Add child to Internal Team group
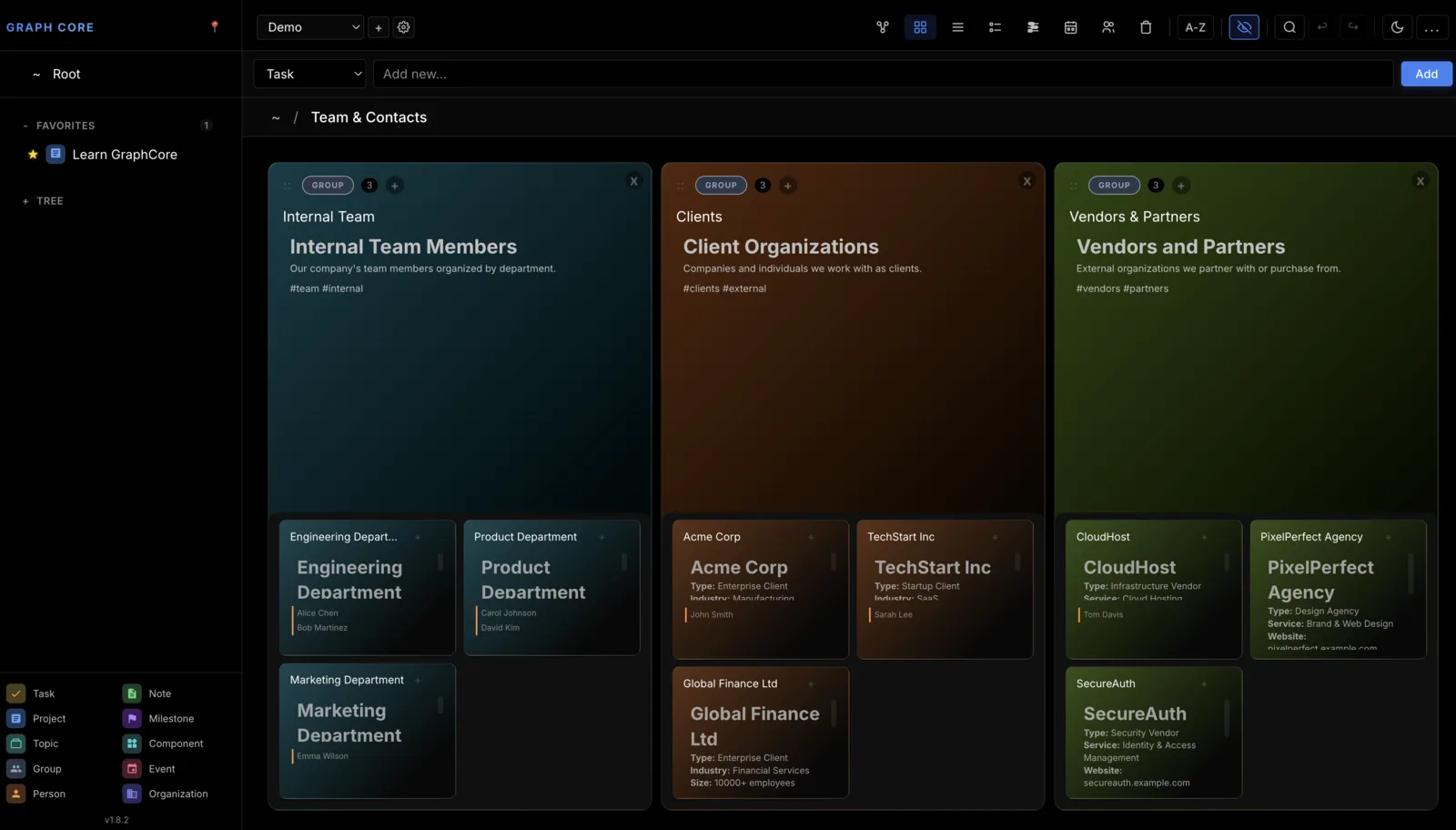This screenshot has width=1456, height=830. click(394, 186)
